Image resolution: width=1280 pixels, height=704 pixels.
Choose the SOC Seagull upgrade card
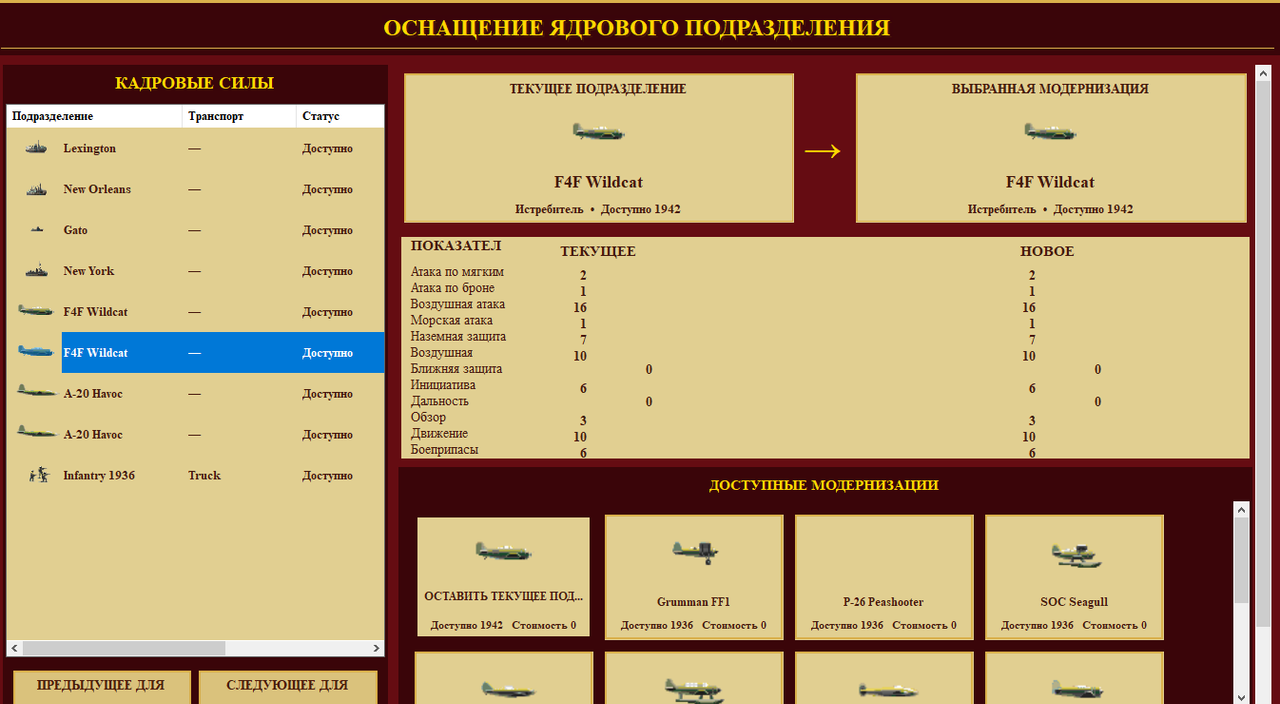click(1074, 577)
